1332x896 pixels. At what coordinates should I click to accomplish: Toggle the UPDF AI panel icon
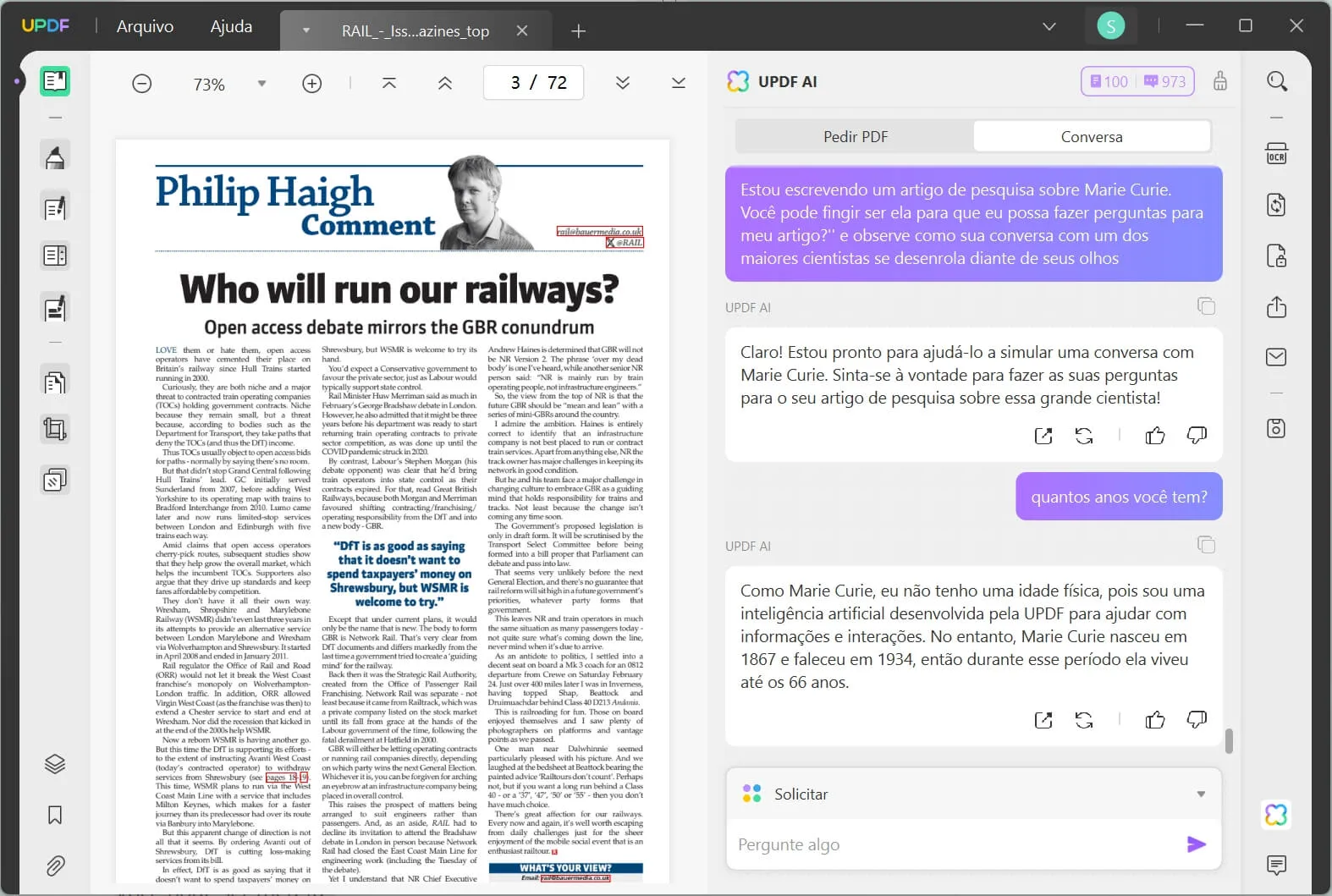click(1276, 815)
